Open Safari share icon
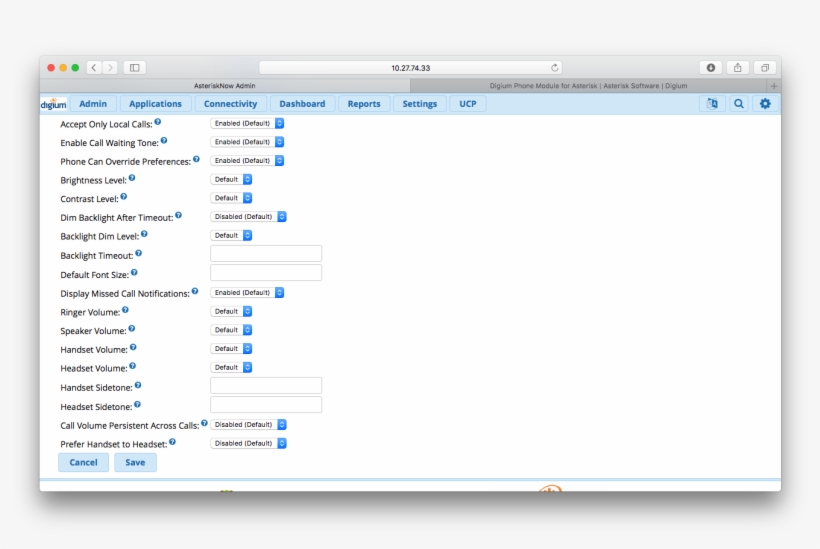The image size is (820, 549). point(737,67)
